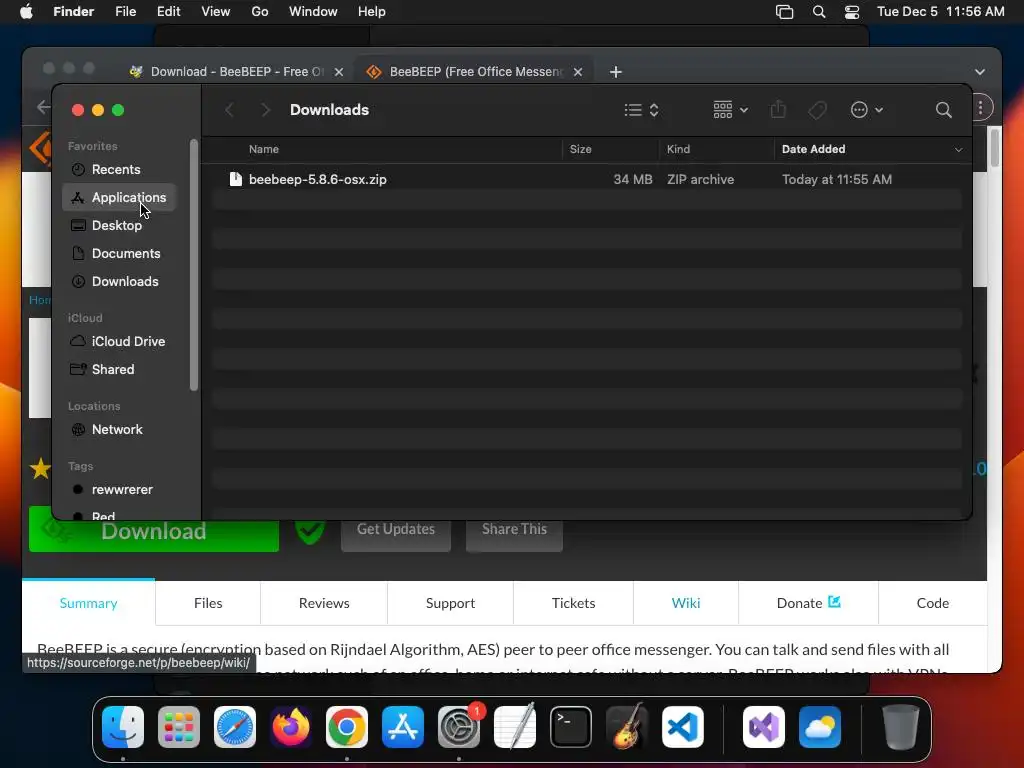
Task: Click the Share This button
Action: point(514,530)
